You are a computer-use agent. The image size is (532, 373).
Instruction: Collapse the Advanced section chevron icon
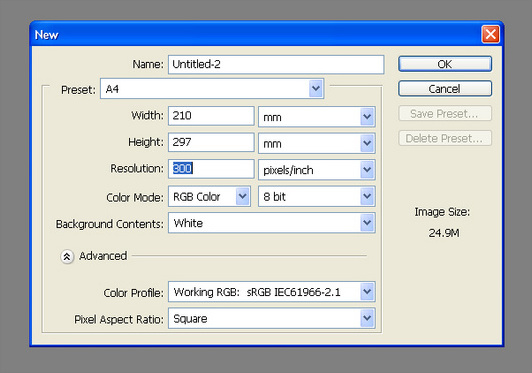click(67, 257)
